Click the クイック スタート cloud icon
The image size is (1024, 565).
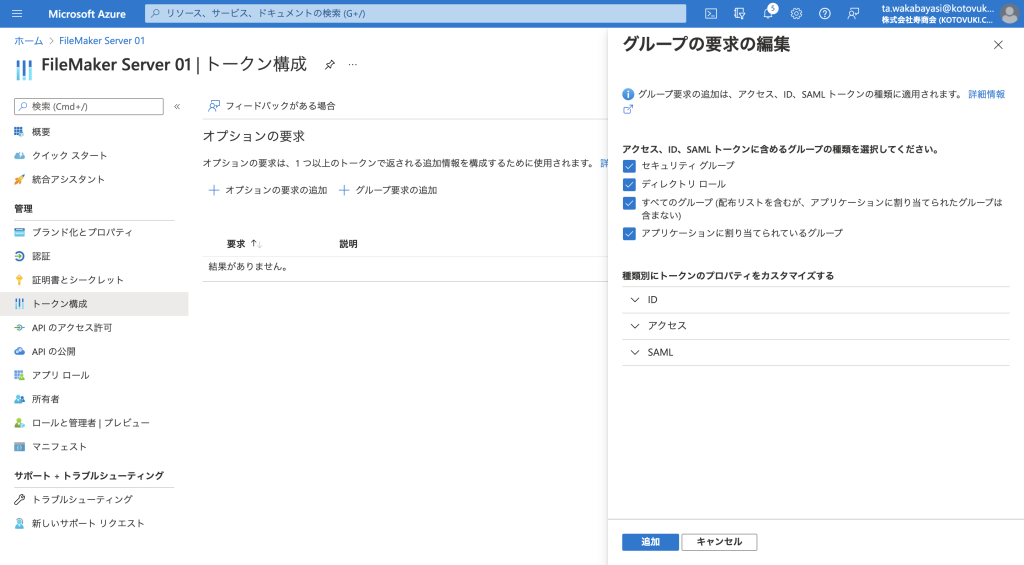click(19, 155)
